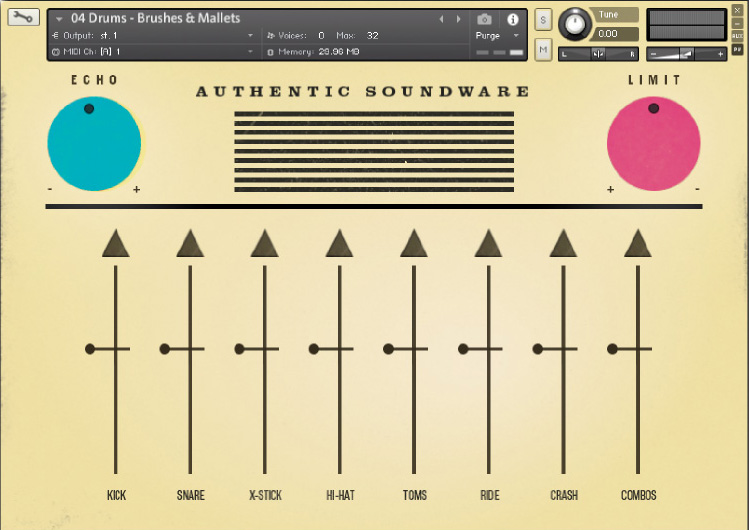Image resolution: width=749 pixels, height=530 pixels.
Task: Click the CRASH fader handle
Action: 555,349
